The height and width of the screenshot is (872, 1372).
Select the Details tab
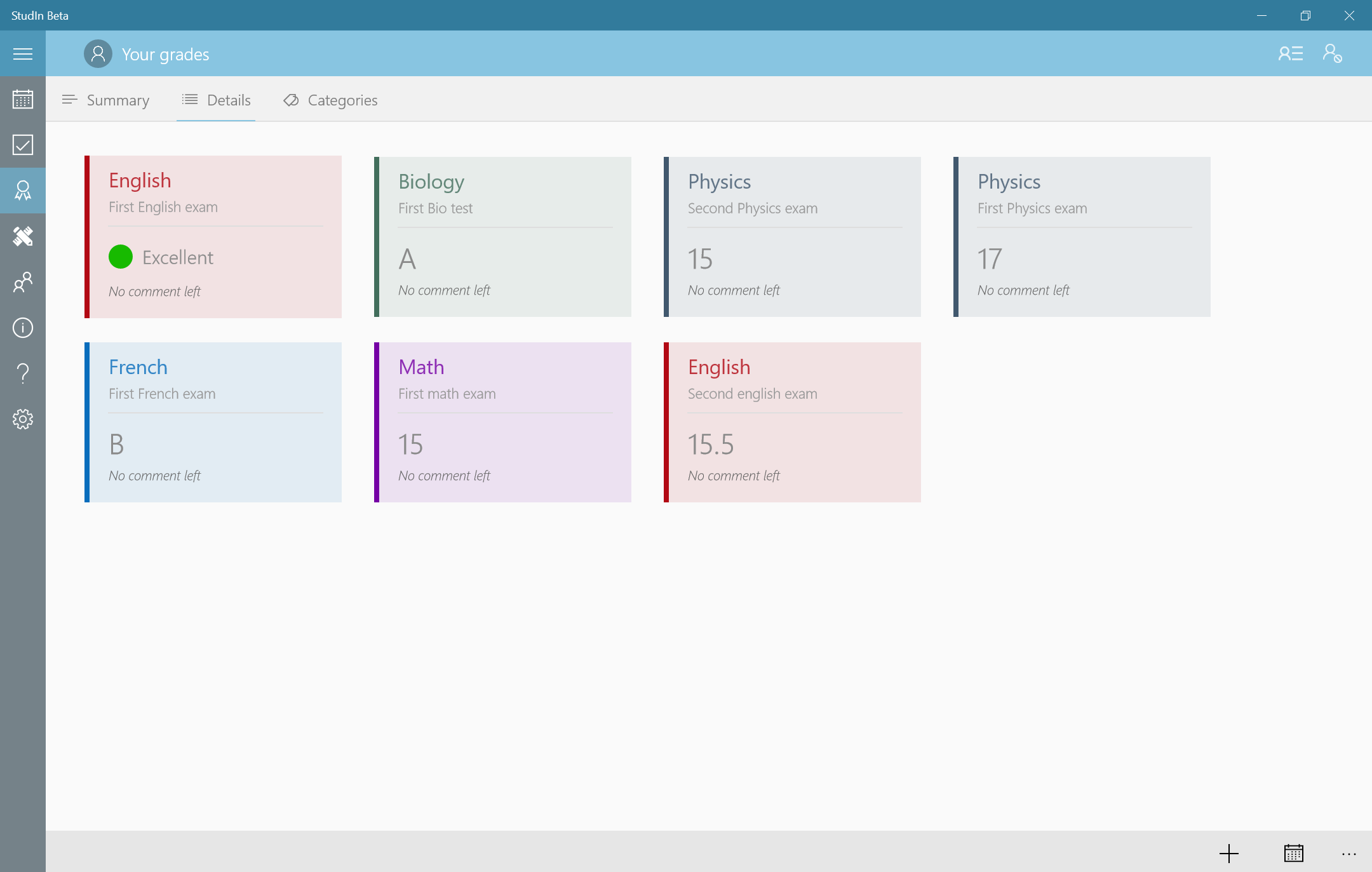click(216, 100)
